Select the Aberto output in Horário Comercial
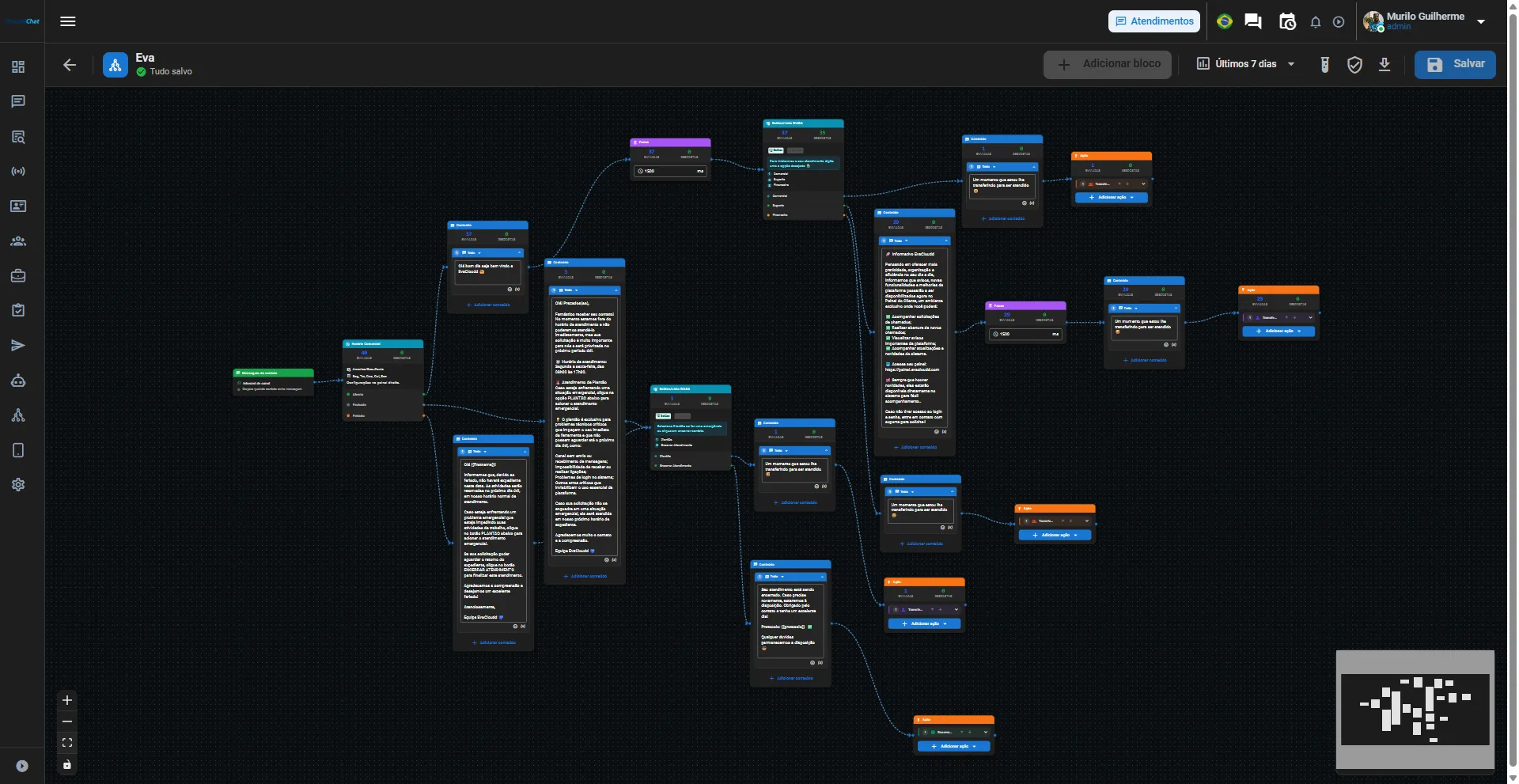The image size is (1519, 784). click(x=384, y=394)
